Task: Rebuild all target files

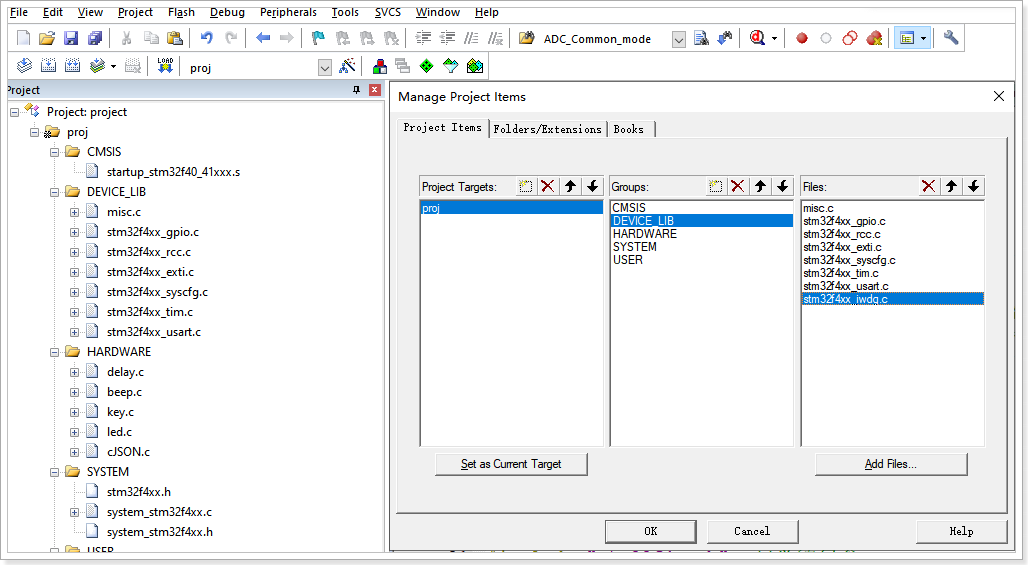Action: click(73, 66)
